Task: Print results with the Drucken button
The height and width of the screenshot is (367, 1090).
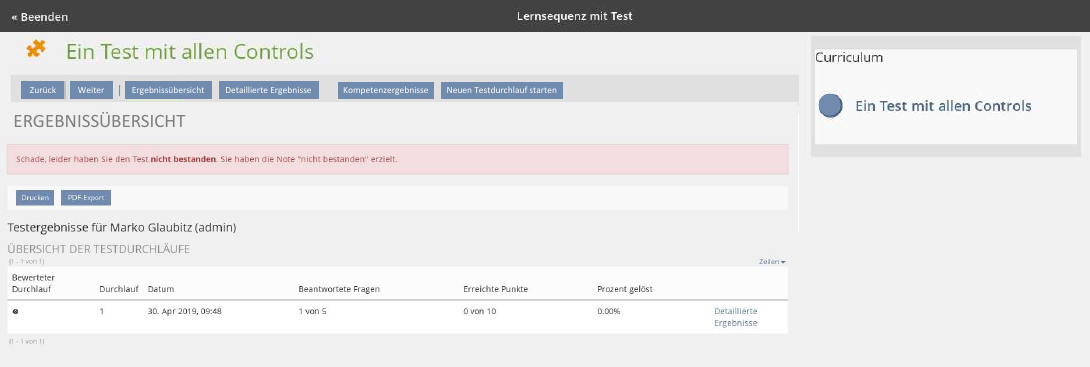Action: 35,198
